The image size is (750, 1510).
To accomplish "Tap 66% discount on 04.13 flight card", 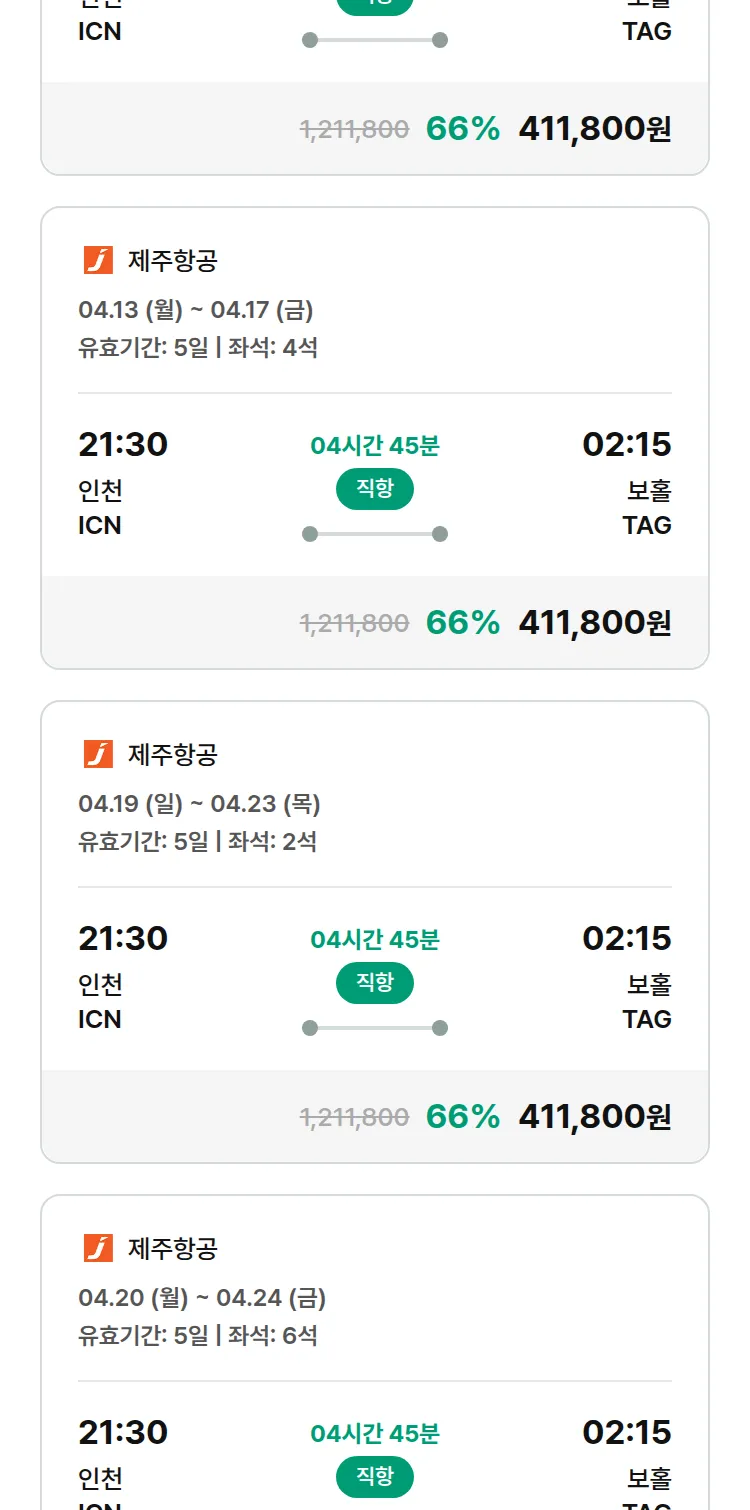I will click(463, 622).
